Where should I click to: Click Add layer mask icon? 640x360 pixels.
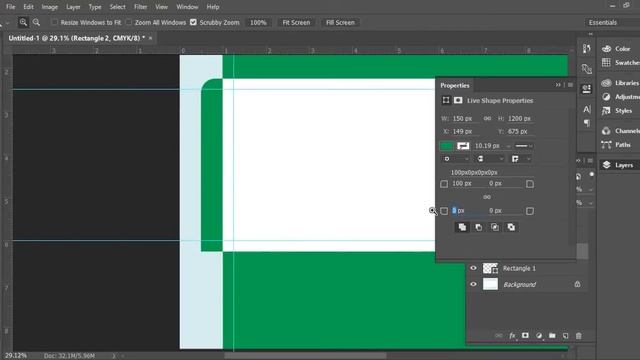click(x=525, y=336)
